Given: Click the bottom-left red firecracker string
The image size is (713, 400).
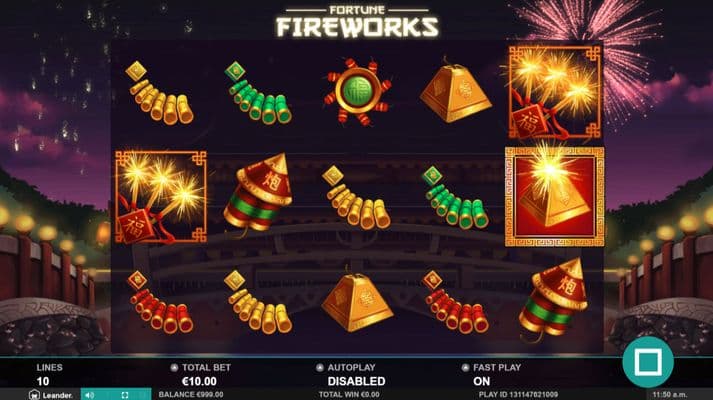Looking at the screenshot, I should click(x=160, y=302).
